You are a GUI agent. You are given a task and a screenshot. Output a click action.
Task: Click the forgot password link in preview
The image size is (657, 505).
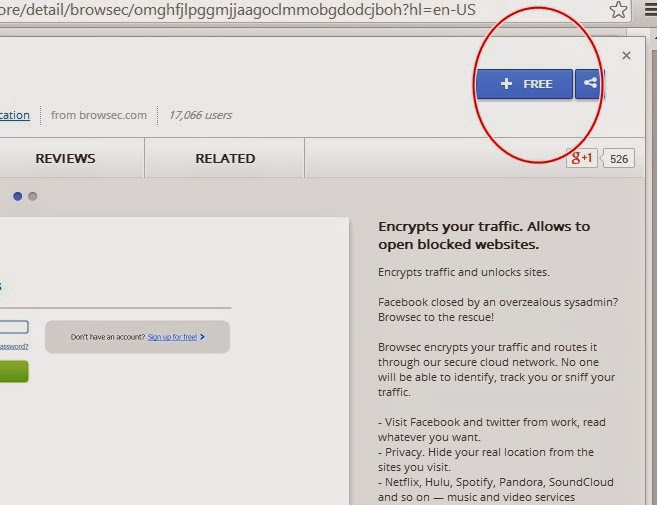14,347
